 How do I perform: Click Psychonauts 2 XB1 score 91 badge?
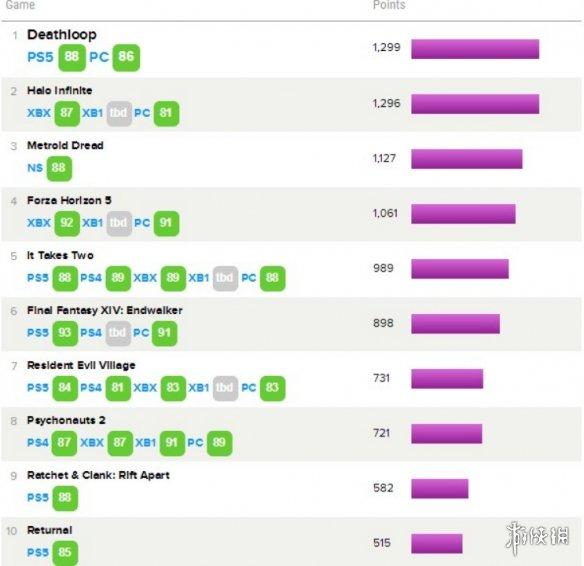(x=172, y=443)
